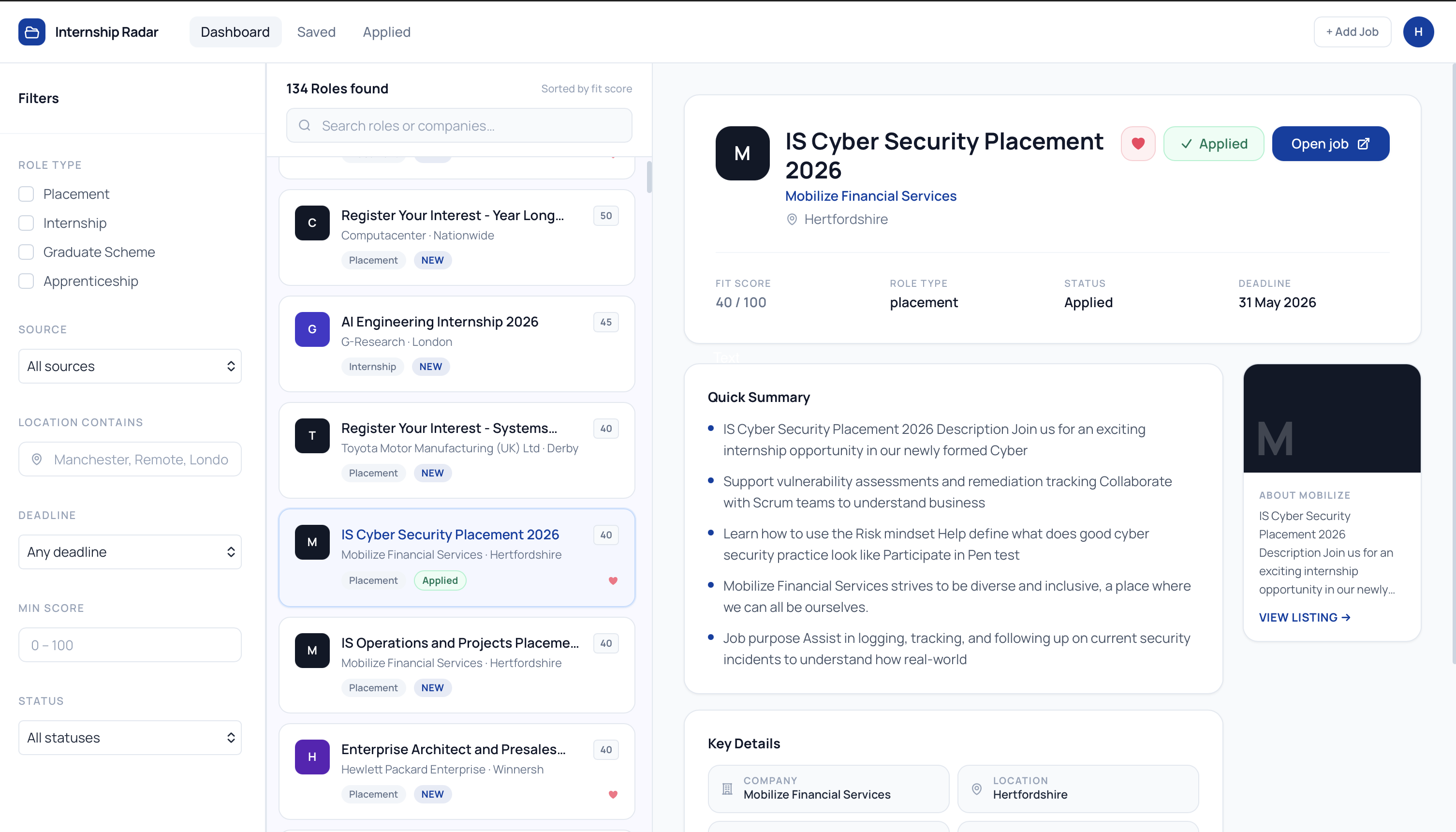This screenshot has width=1456, height=832.
Task: Switch to the Dashboard tab
Action: (x=235, y=32)
